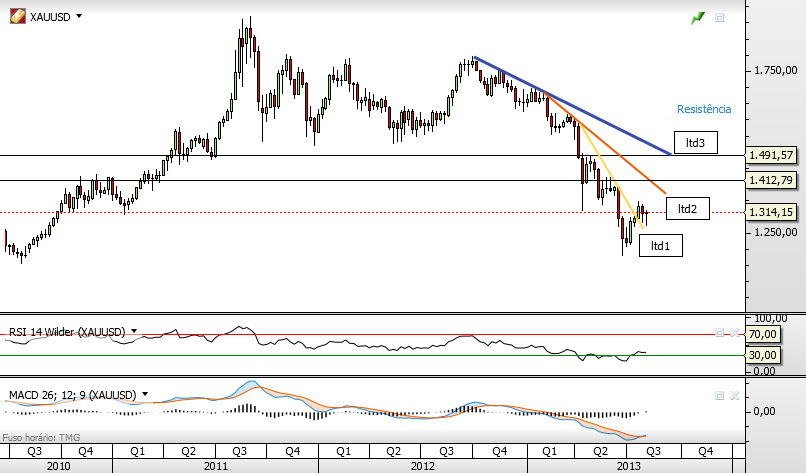Open the MACD 26; 12; 9 dropdown
This screenshot has height=473, width=806.
click(145, 394)
